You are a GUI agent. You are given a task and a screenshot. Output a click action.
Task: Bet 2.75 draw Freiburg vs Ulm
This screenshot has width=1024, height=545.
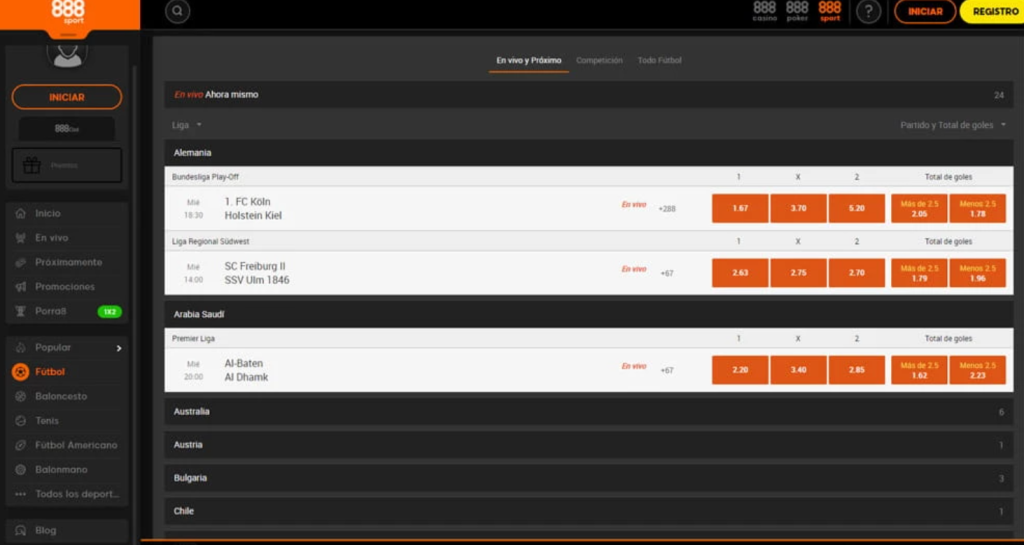pyautogui.click(x=798, y=273)
